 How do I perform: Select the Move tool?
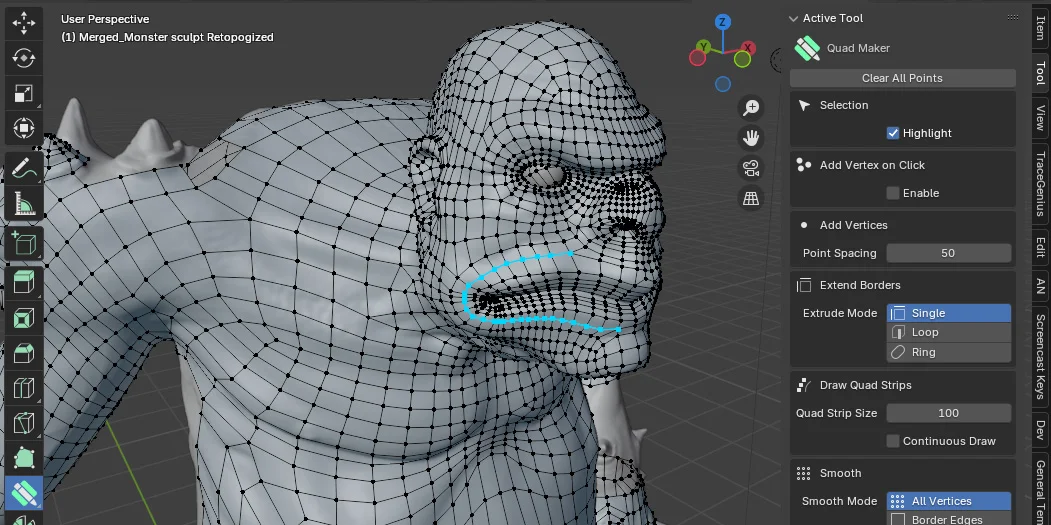(24, 21)
